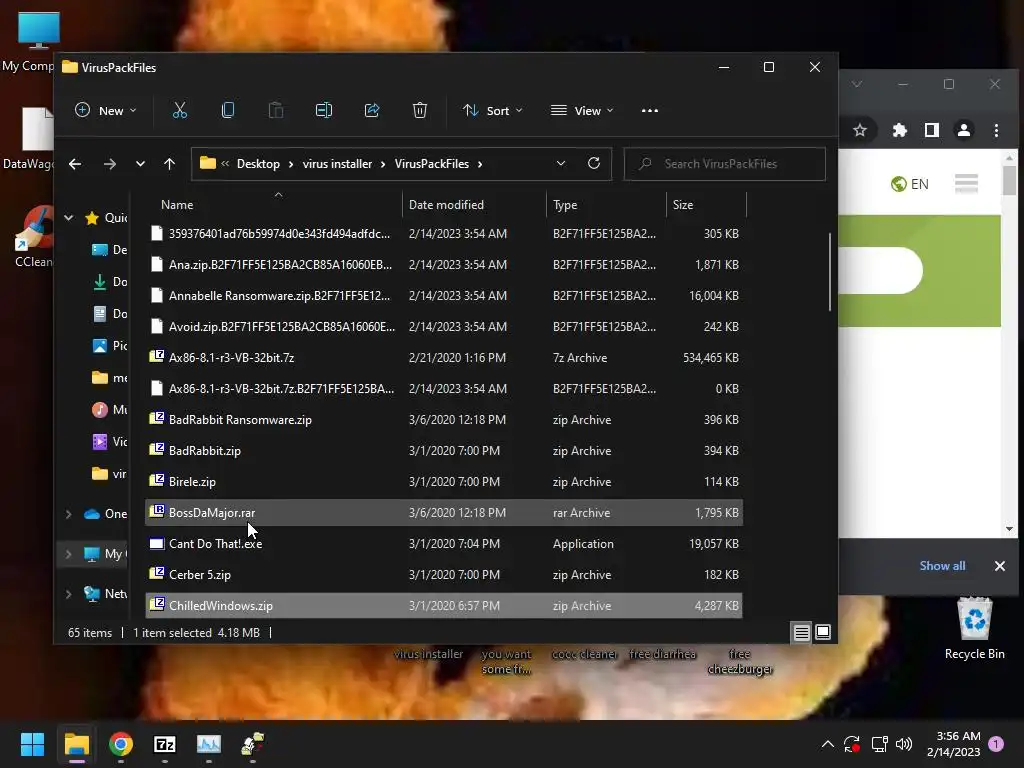Go back with the left arrow

click(x=75, y=164)
